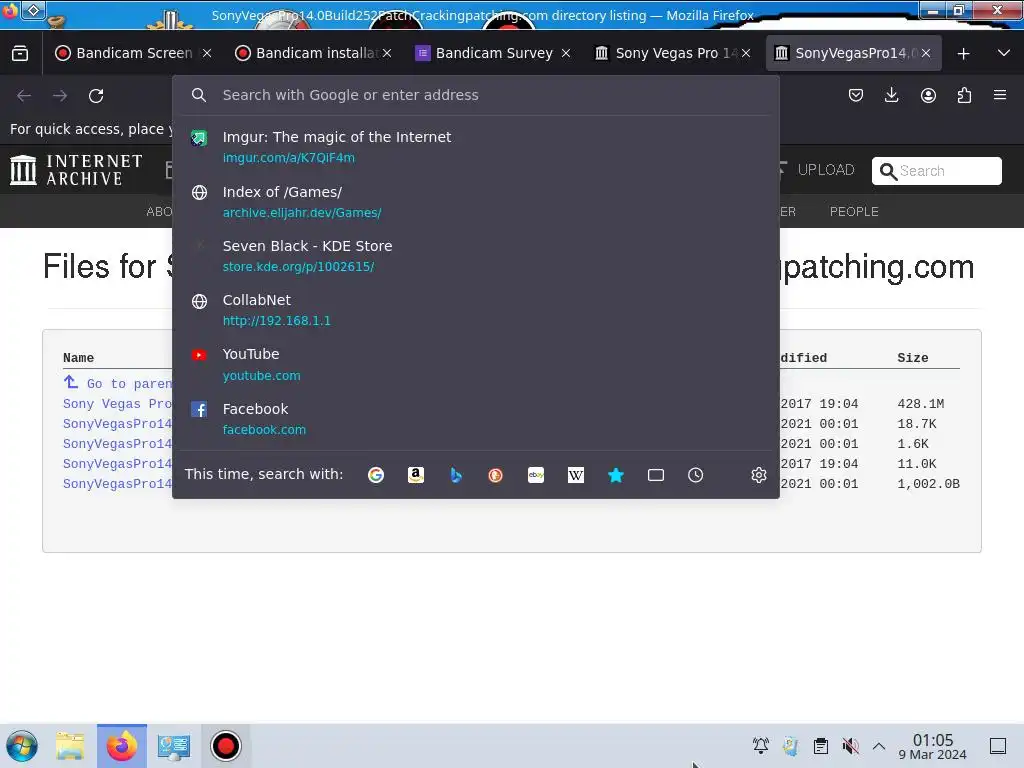This screenshot has width=1024, height=768.
Task: Click the Size column header
Action: 912,358
